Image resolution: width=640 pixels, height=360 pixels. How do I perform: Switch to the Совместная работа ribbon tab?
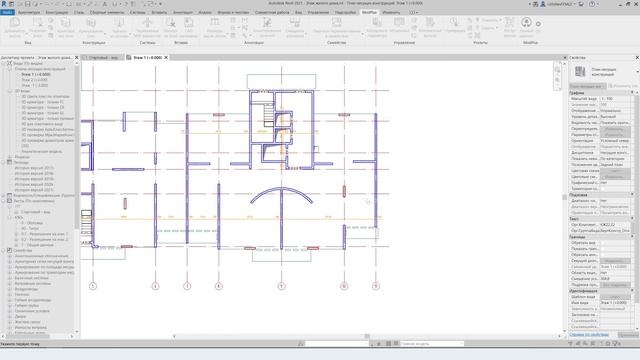click(272, 12)
